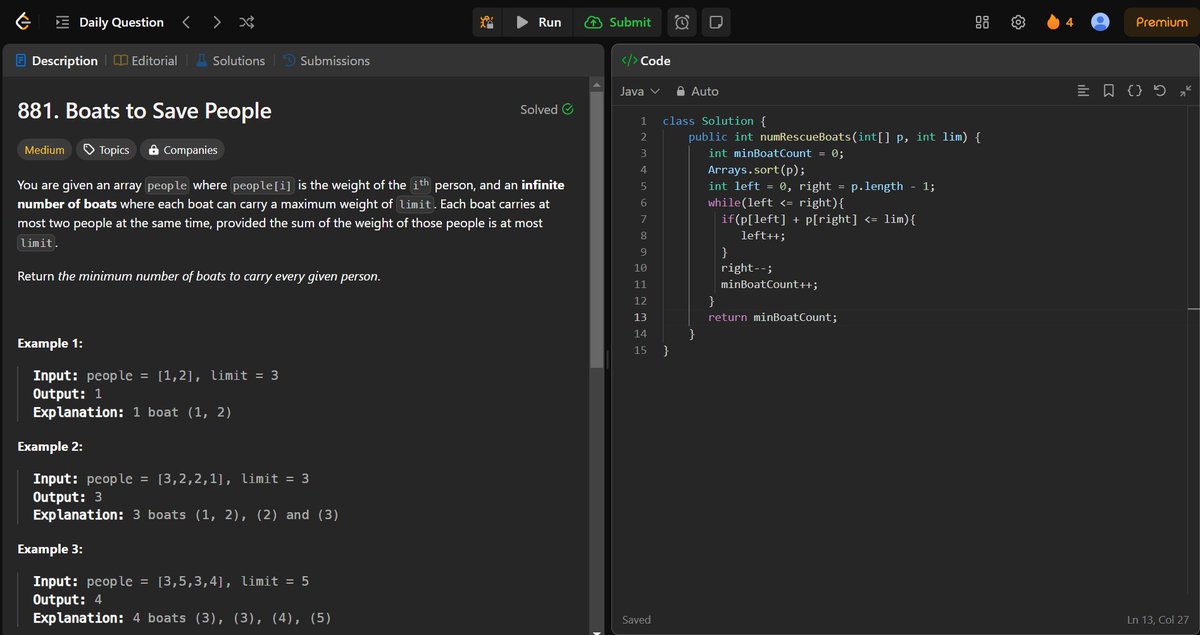Screen dimensions: 1200x635
Task: Select the Code panel tab
Action: click(646, 61)
